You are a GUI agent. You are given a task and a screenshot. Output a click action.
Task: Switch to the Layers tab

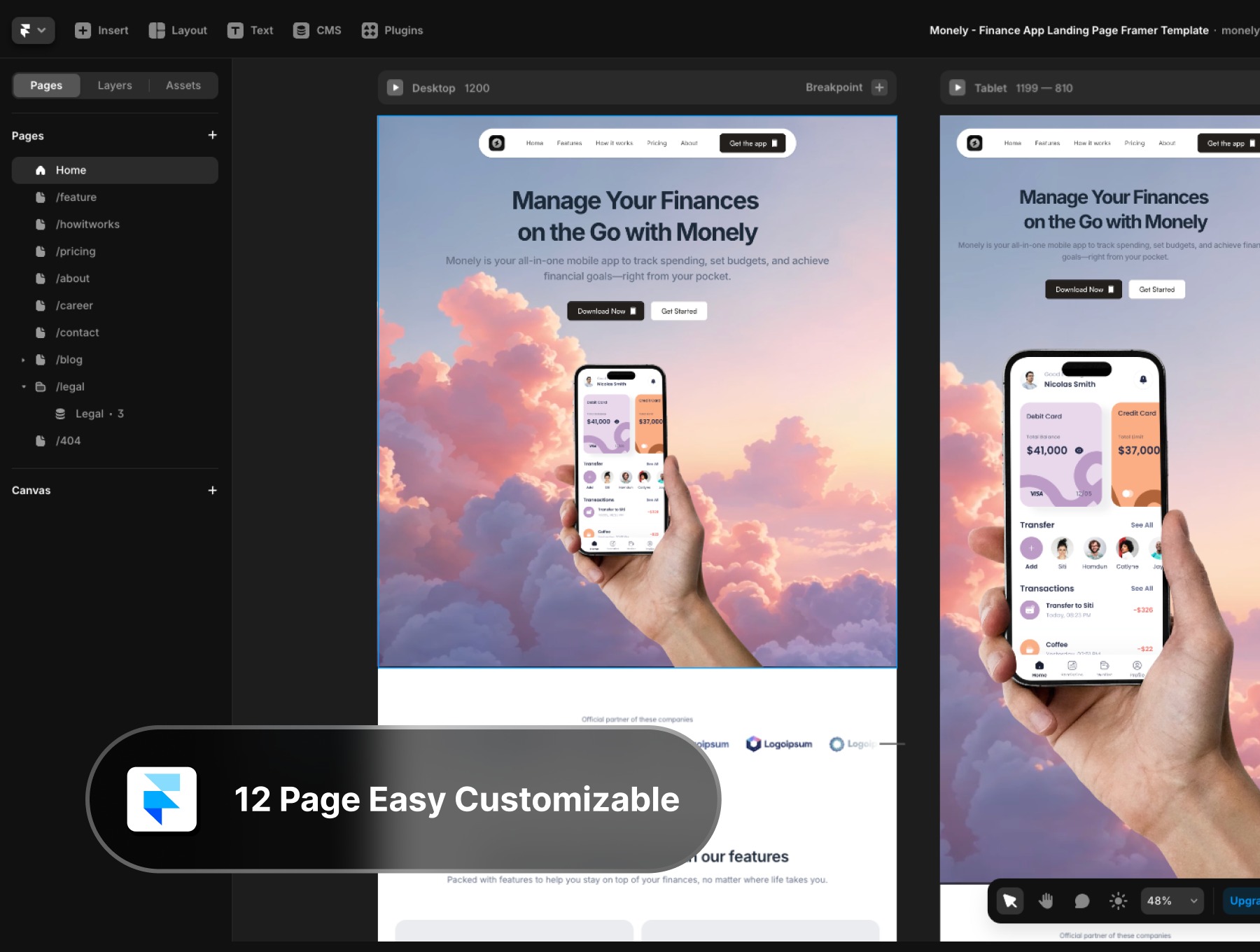point(115,85)
